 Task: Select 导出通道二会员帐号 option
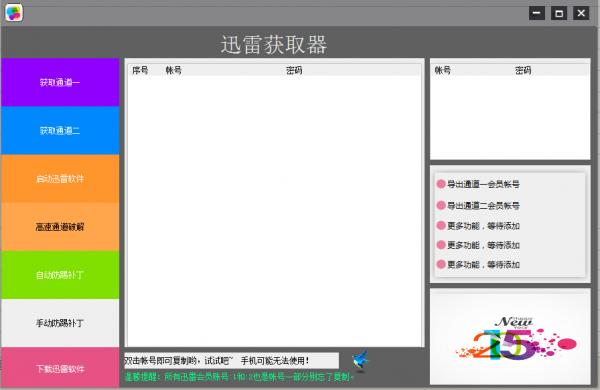478,206
